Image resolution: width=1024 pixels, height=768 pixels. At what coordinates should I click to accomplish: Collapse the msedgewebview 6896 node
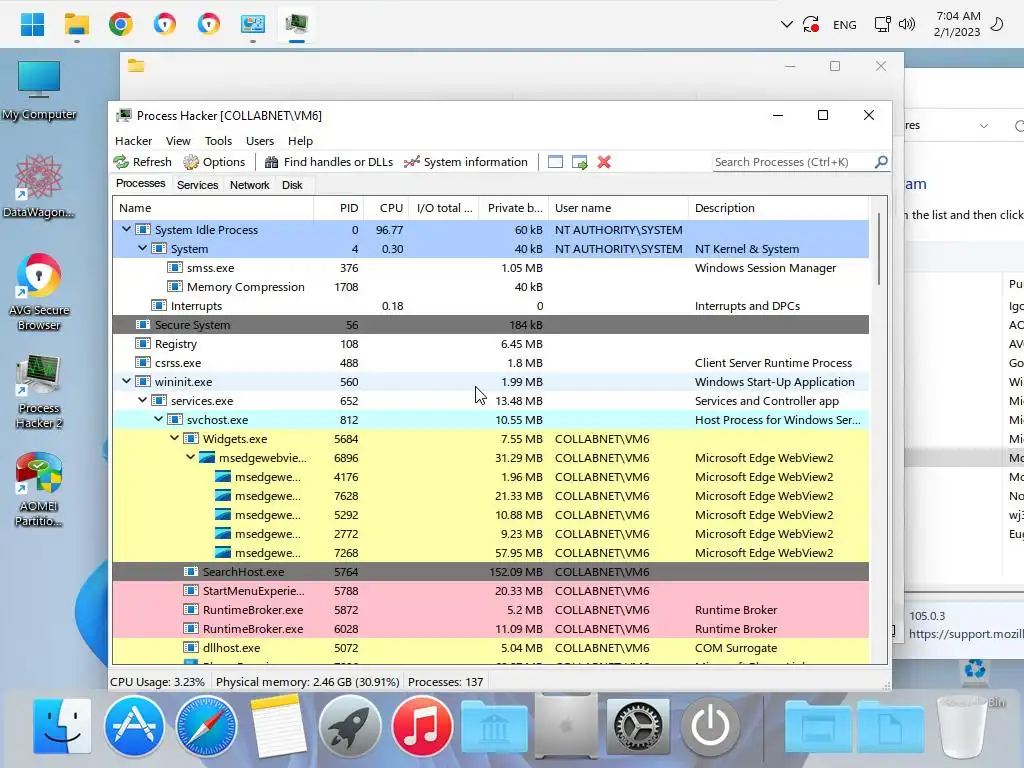point(190,456)
